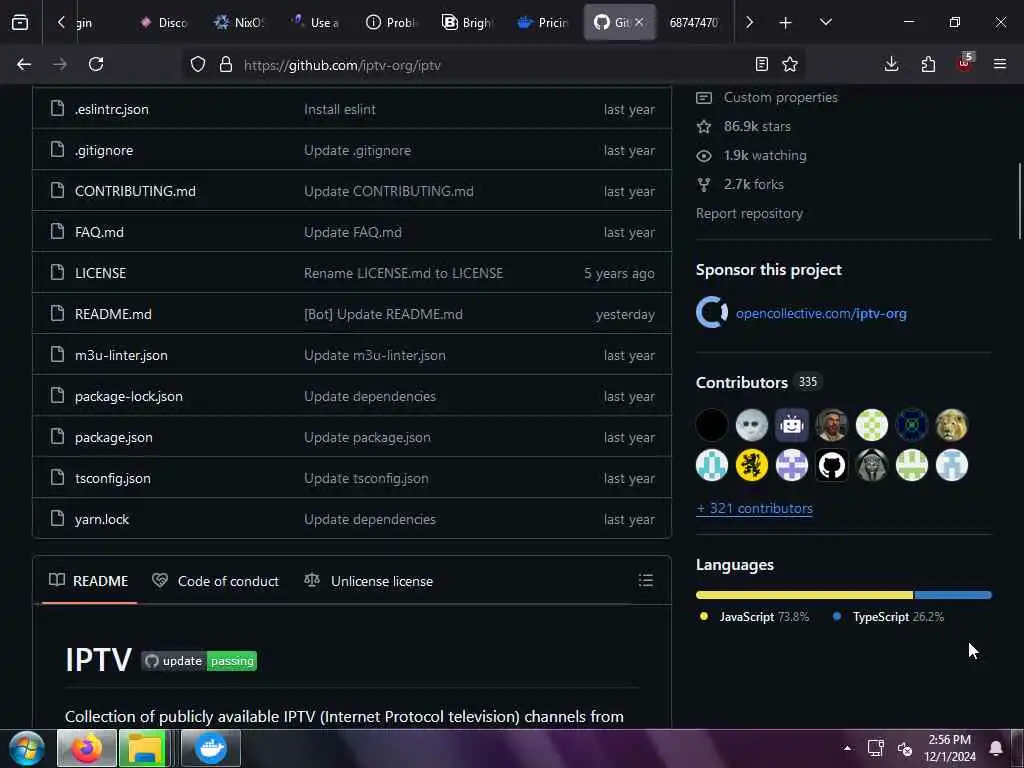Open the .eslintrc.json file
Viewport: 1024px width, 768px height.
[112, 109]
